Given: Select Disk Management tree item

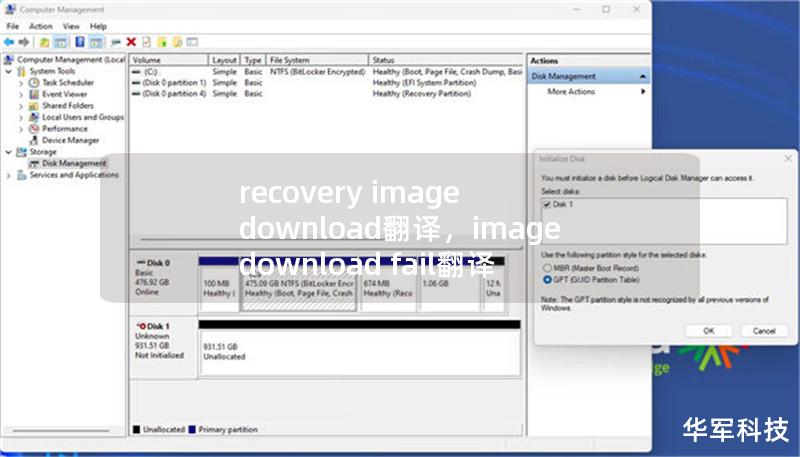Looking at the screenshot, I should pyautogui.click(x=74, y=163).
